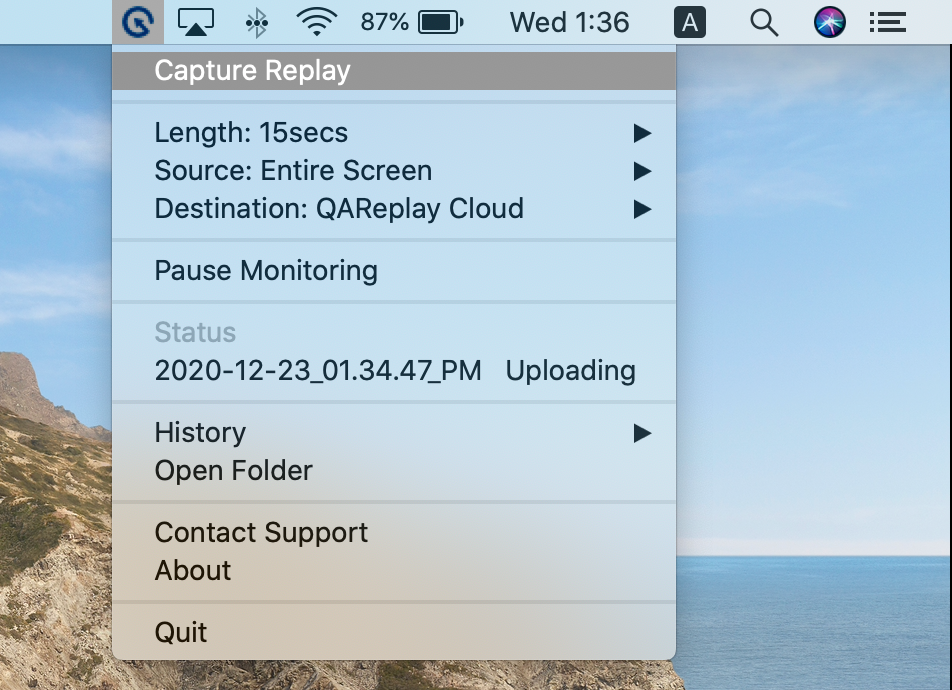Click the battery status icon
This screenshot has width=952, height=690.
[x=440, y=22]
